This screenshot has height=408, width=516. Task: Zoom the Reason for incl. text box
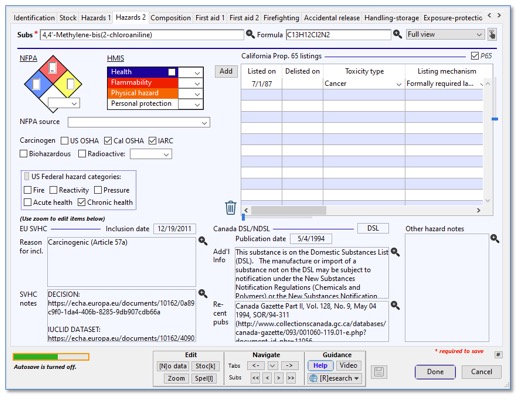point(203,241)
